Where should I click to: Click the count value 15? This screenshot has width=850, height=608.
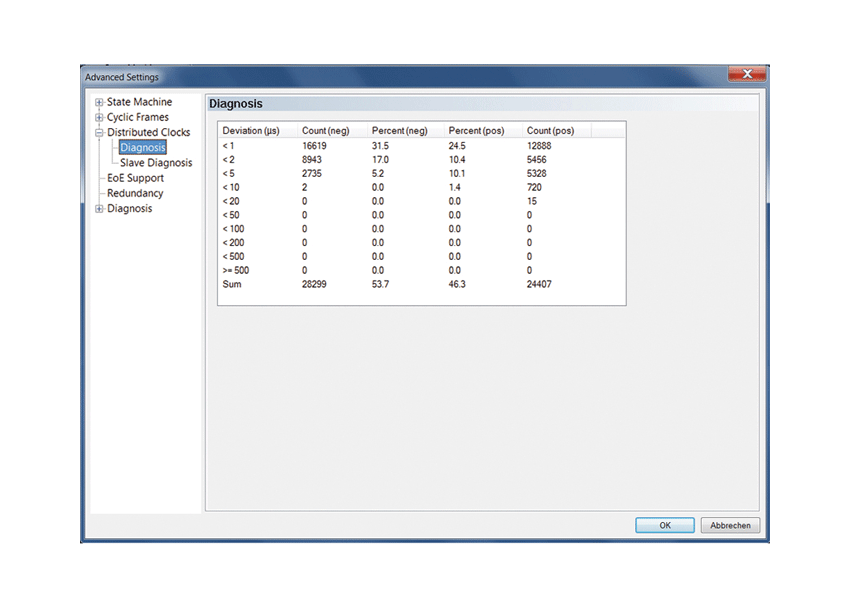tap(532, 201)
